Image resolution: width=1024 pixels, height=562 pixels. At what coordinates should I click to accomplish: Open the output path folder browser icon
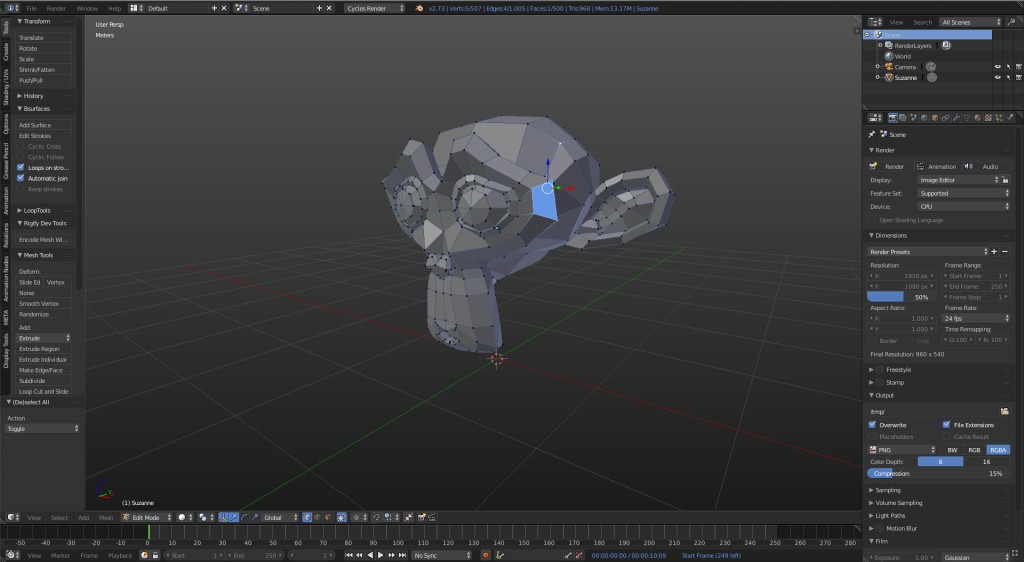1004,411
